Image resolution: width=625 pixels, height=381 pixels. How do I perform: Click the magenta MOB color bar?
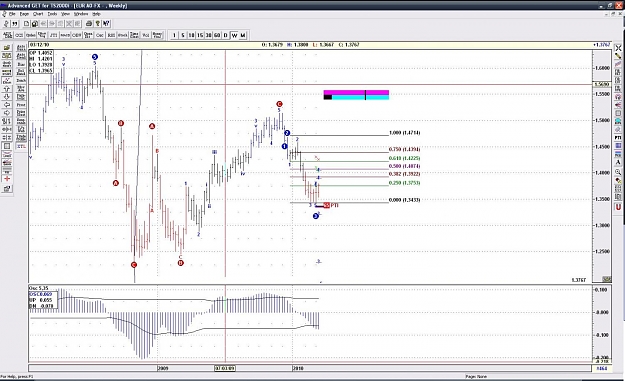pyautogui.click(x=356, y=92)
